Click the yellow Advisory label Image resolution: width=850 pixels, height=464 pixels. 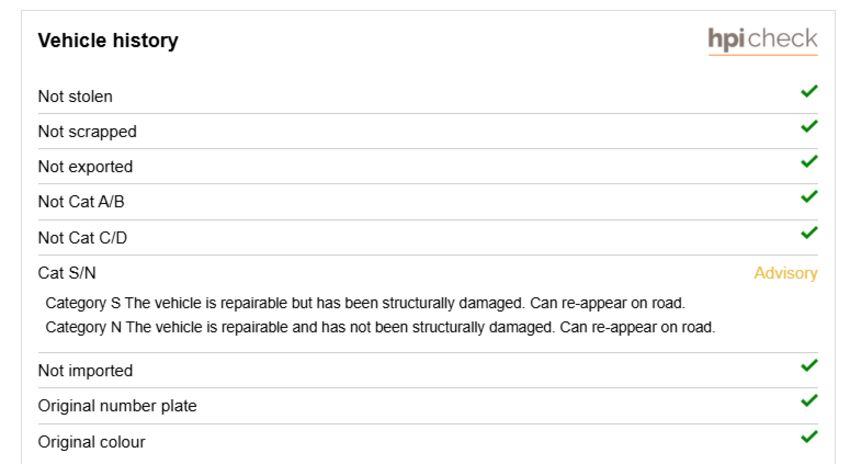tap(785, 273)
